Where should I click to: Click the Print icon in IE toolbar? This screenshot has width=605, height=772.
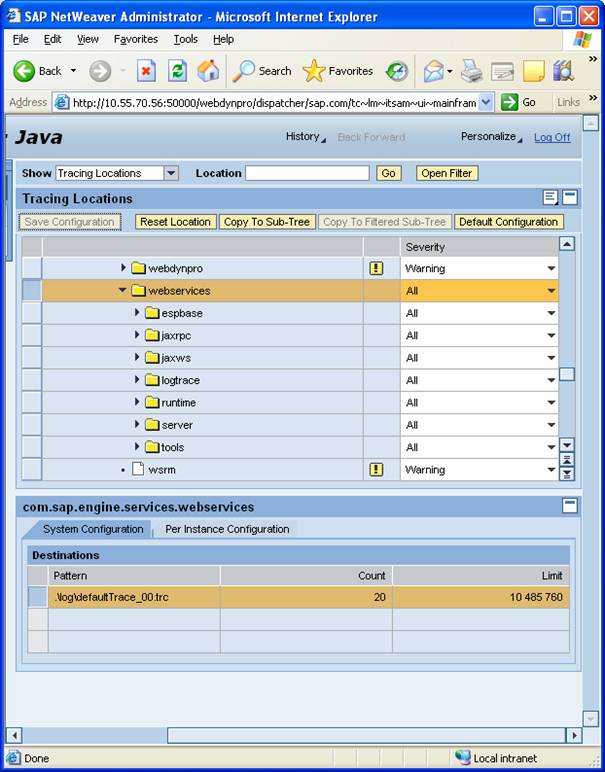472,71
